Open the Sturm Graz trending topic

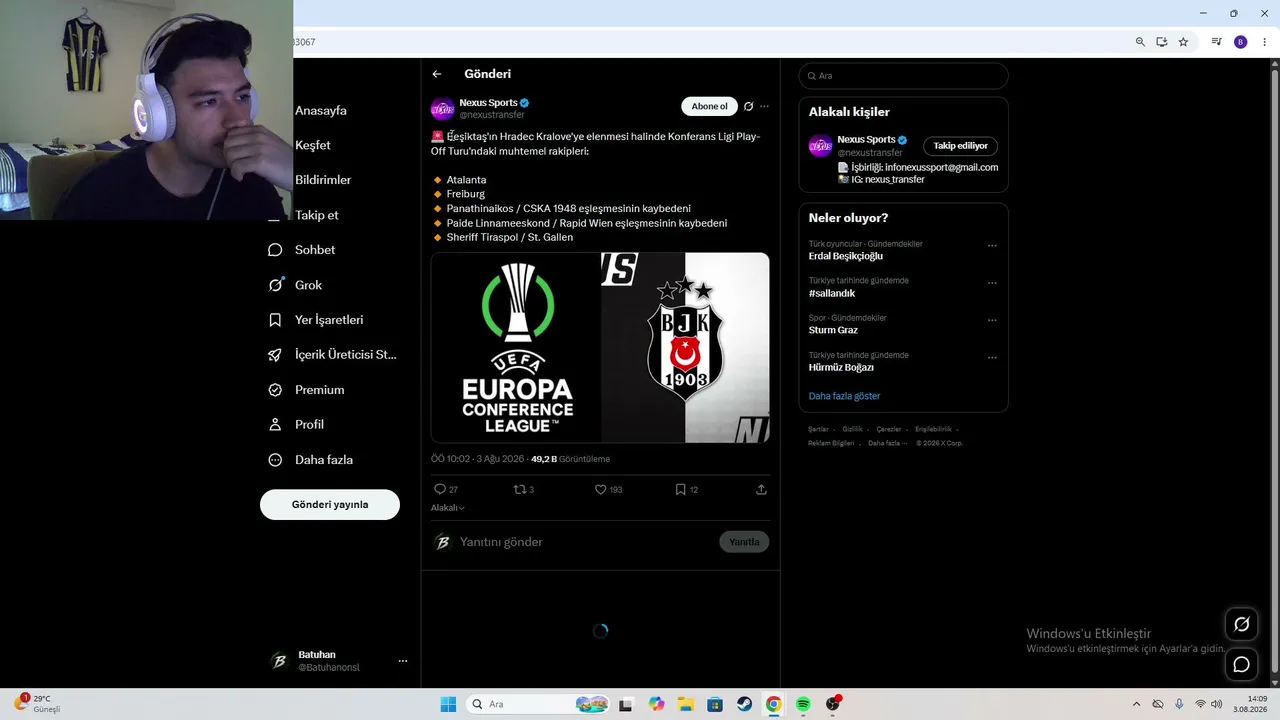tap(833, 330)
